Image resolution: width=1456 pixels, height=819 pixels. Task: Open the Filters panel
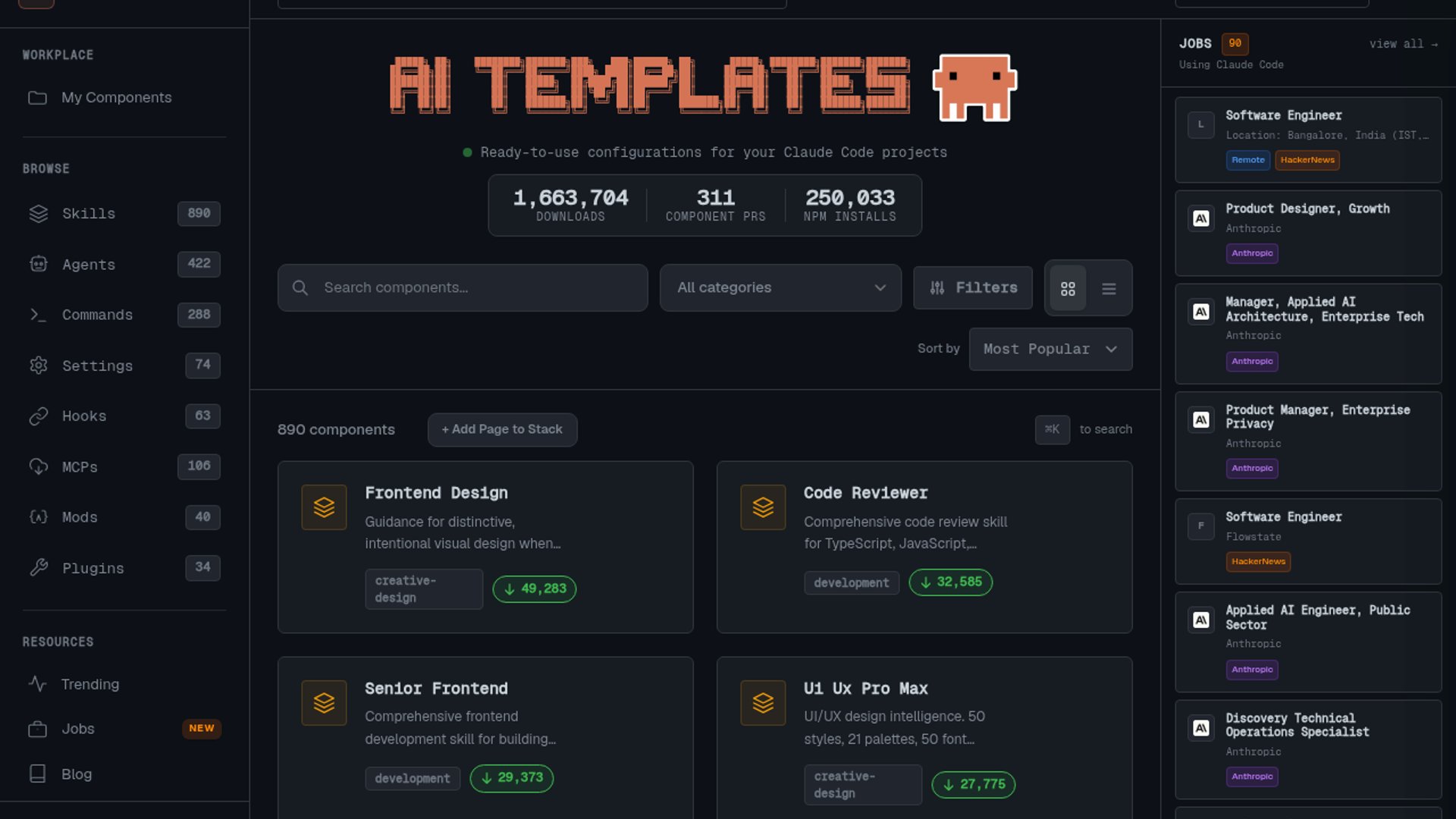(x=973, y=288)
